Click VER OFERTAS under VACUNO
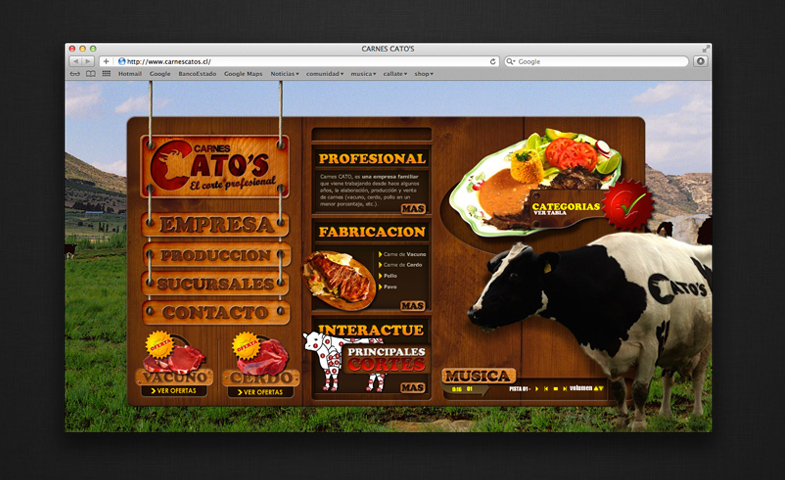Viewport: 785px width, 480px height. [174, 390]
